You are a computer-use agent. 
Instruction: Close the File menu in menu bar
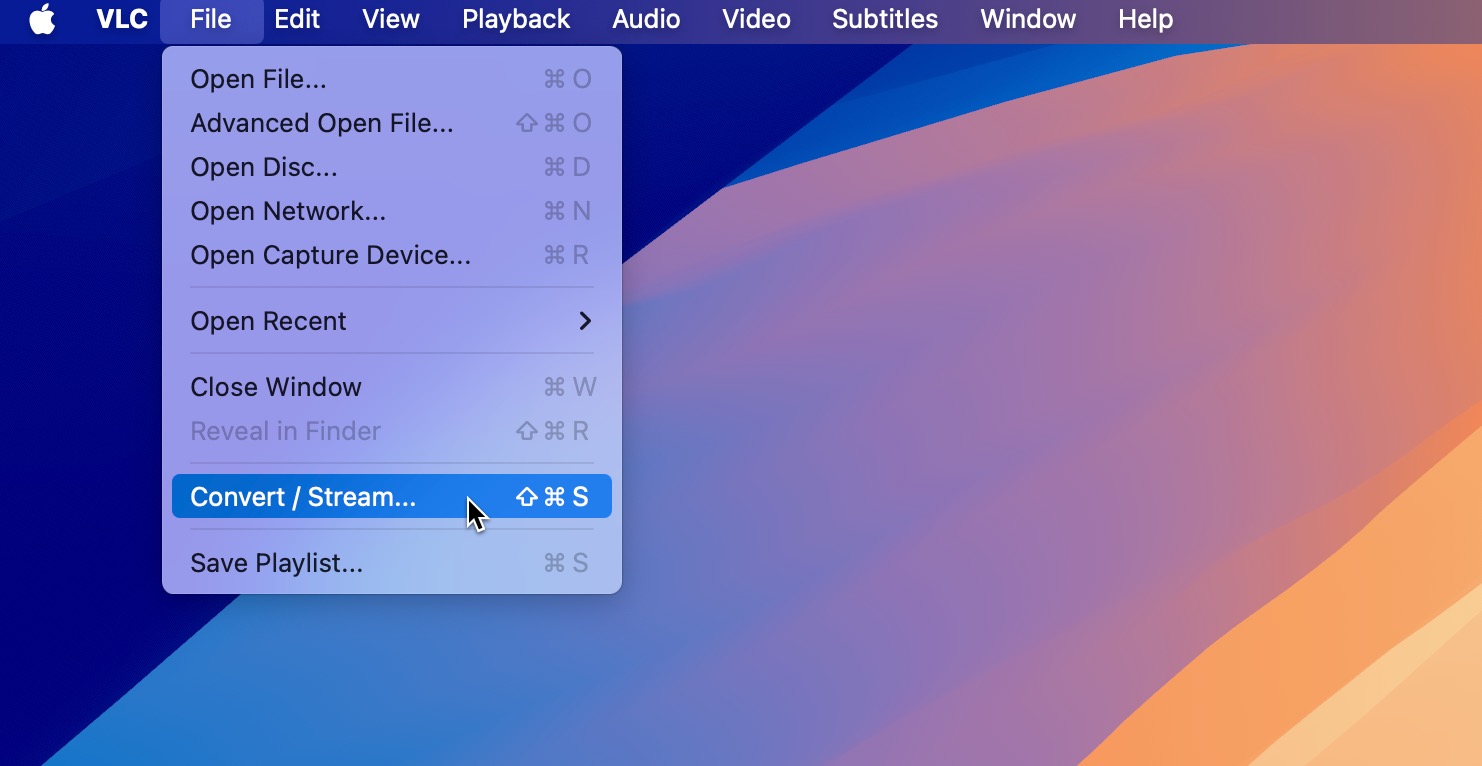[x=211, y=20]
